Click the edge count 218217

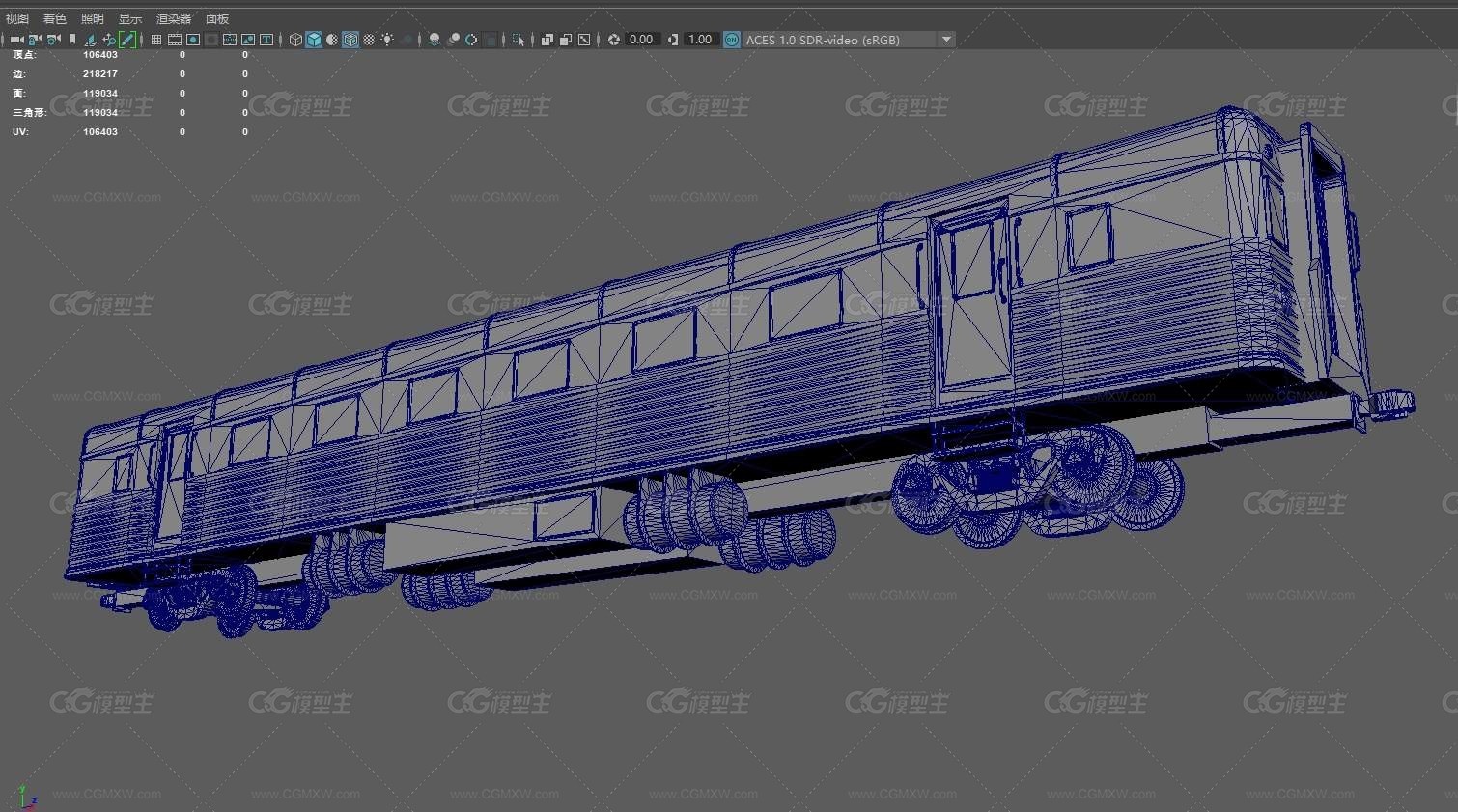[x=100, y=74]
